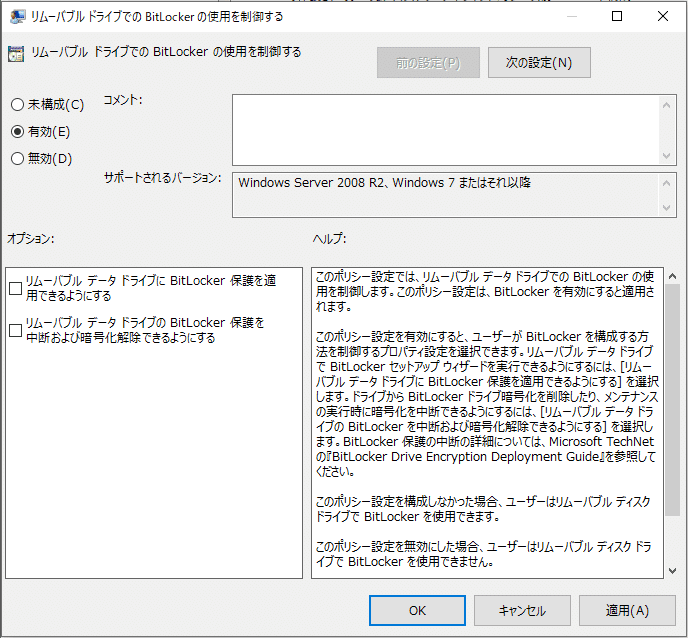Maximize the policy dialog window
Image resolution: width=688 pixels, height=638 pixels.
(617, 16)
